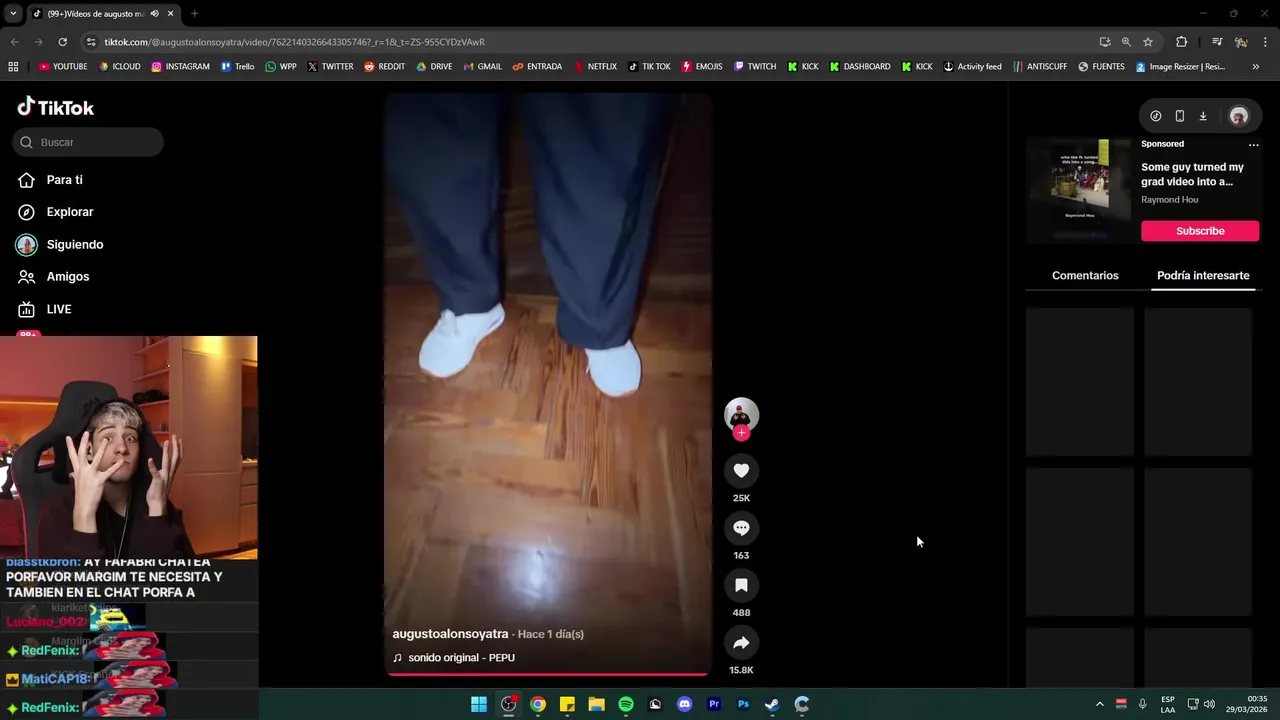Image resolution: width=1280 pixels, height=720 pixels.
Task: Open Steam from the taskbar
Action: (x=772, y=704)
